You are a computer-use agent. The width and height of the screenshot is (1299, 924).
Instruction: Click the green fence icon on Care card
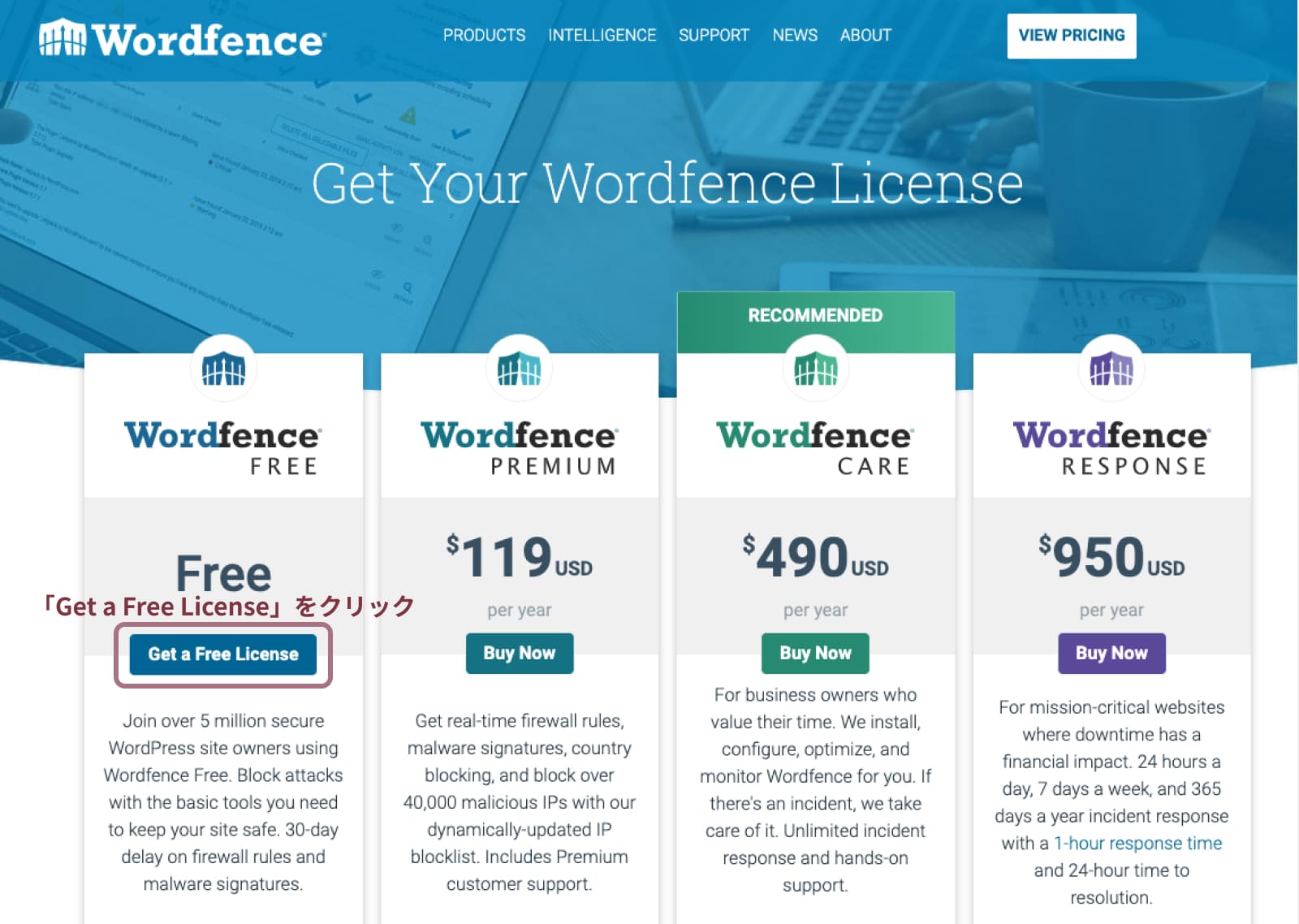tap(816, 369)
